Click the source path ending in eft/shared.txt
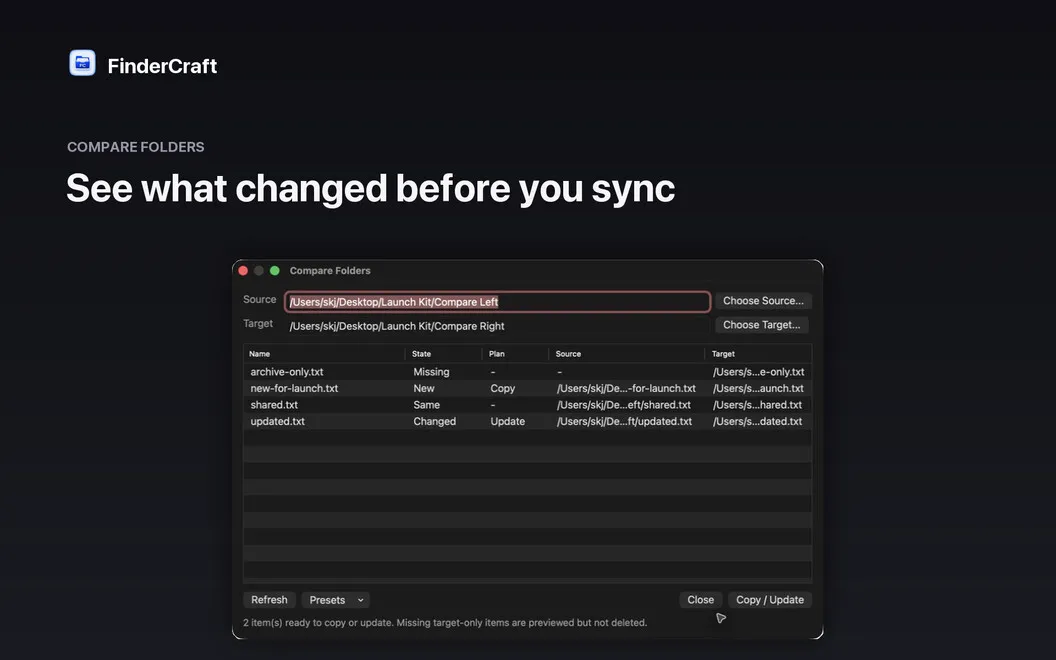Screen dimensions: 1056x660 [x=624, y=405]
